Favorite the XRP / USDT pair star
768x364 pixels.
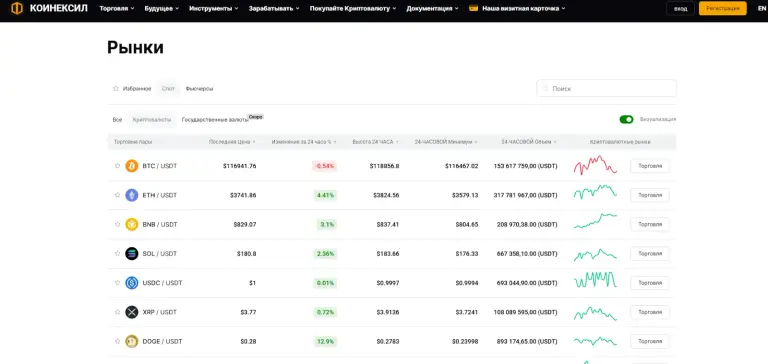(117, 312)
